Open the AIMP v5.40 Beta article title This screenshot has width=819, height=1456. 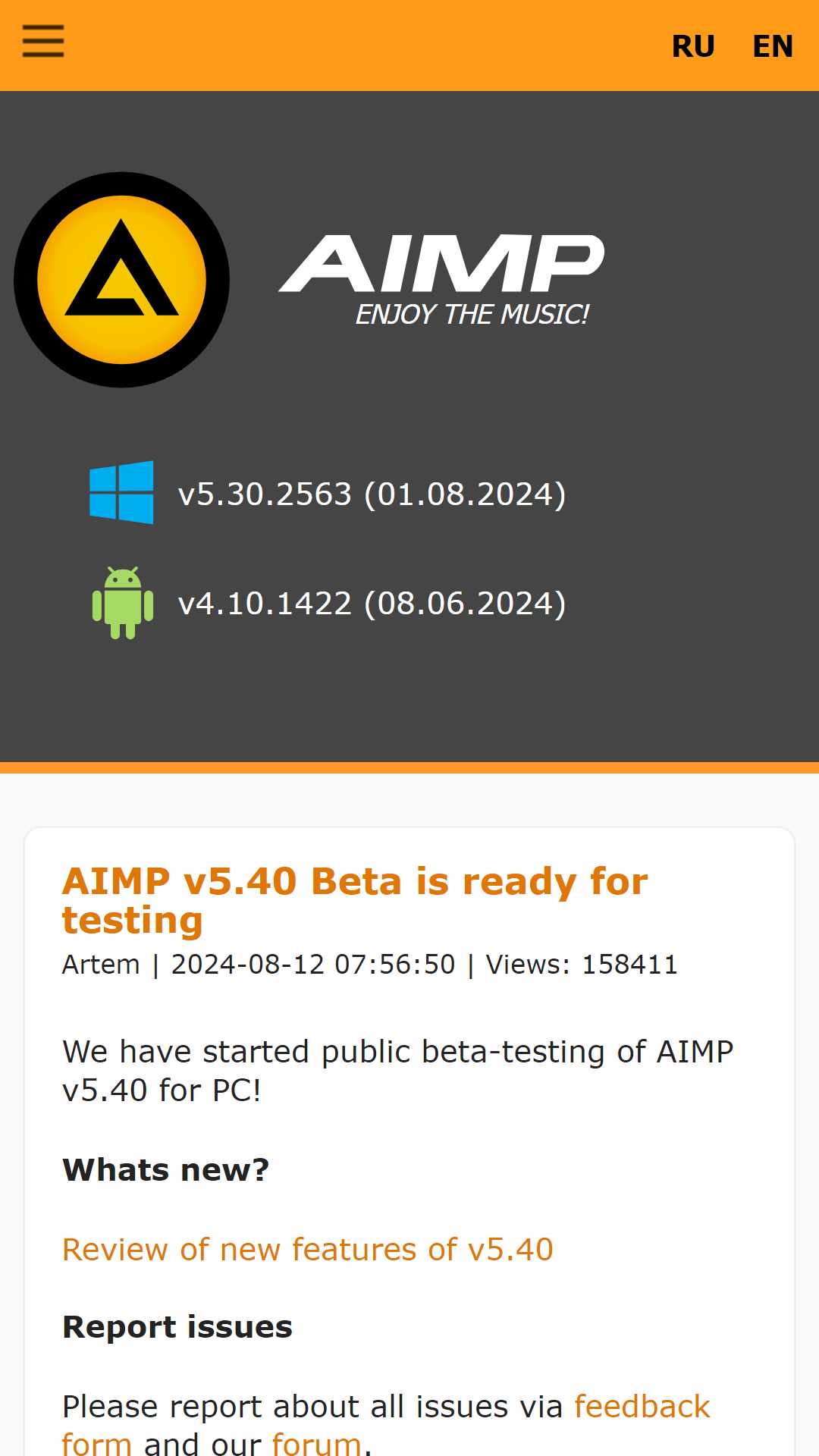(355, 901)
